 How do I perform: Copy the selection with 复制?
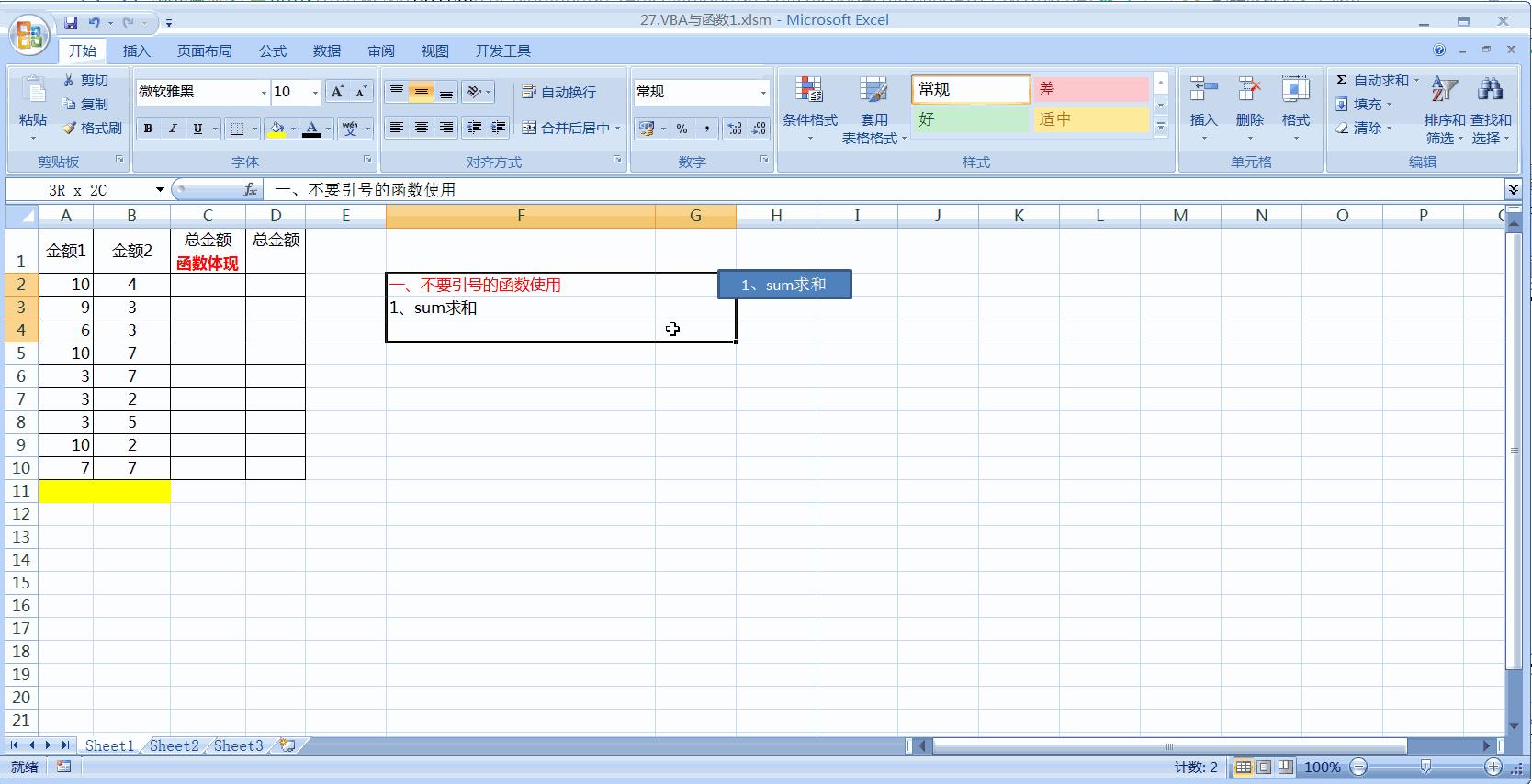pyautogui.click(x=85, y=104)
